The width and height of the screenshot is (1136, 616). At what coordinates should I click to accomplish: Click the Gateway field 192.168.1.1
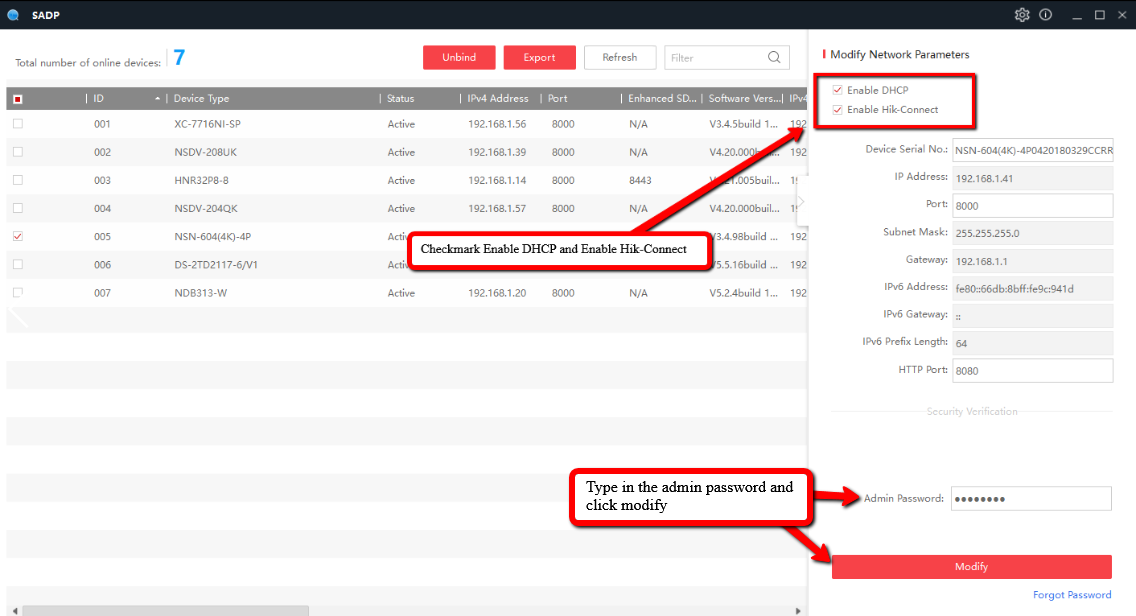pos(1032,260)
